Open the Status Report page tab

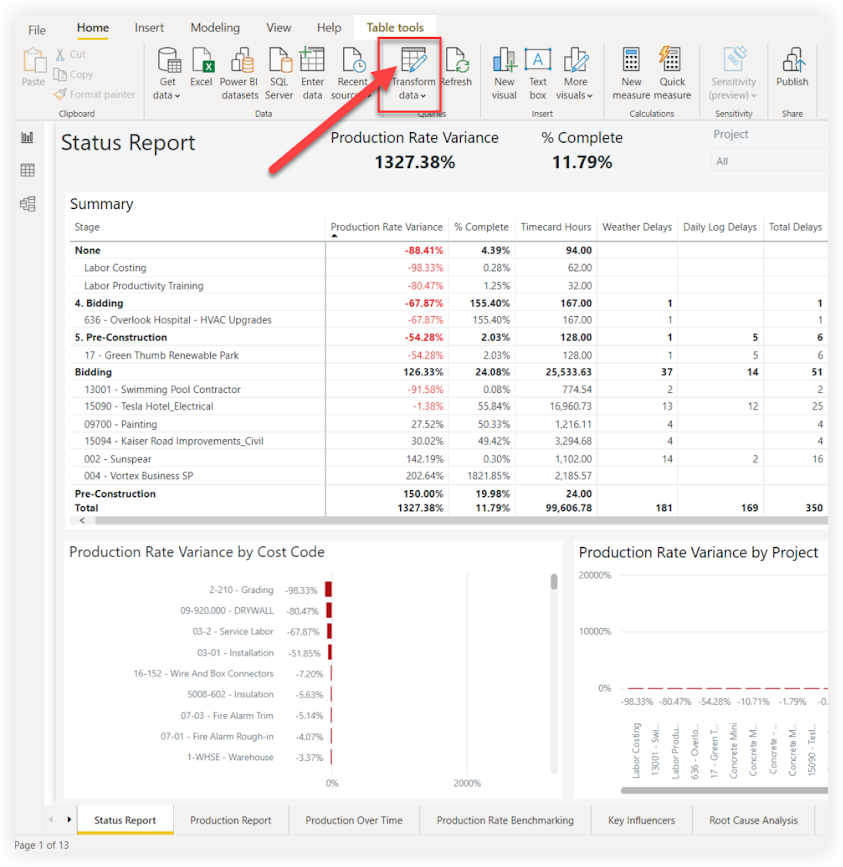[125, 821]
